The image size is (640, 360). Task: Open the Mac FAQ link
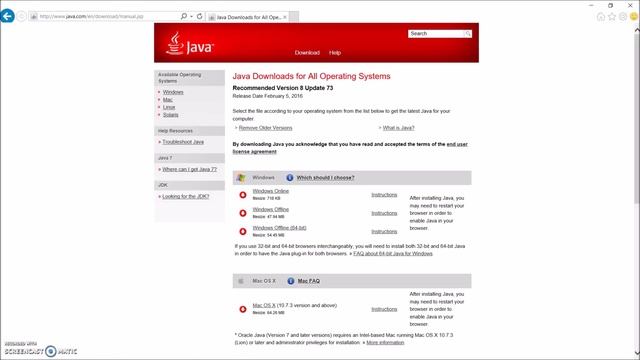click(x=309, y=281)
